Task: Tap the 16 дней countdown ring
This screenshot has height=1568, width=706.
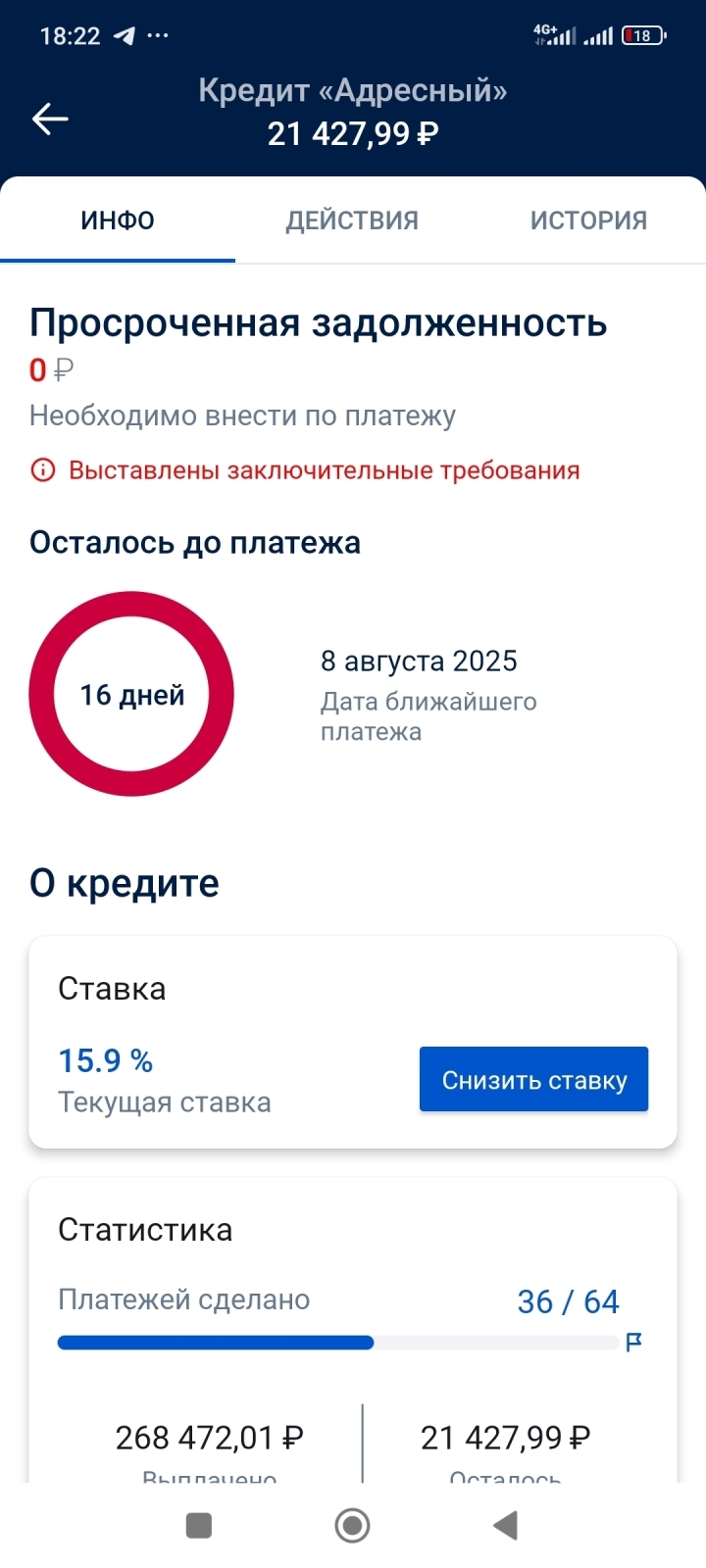Action: pos(131,694)
